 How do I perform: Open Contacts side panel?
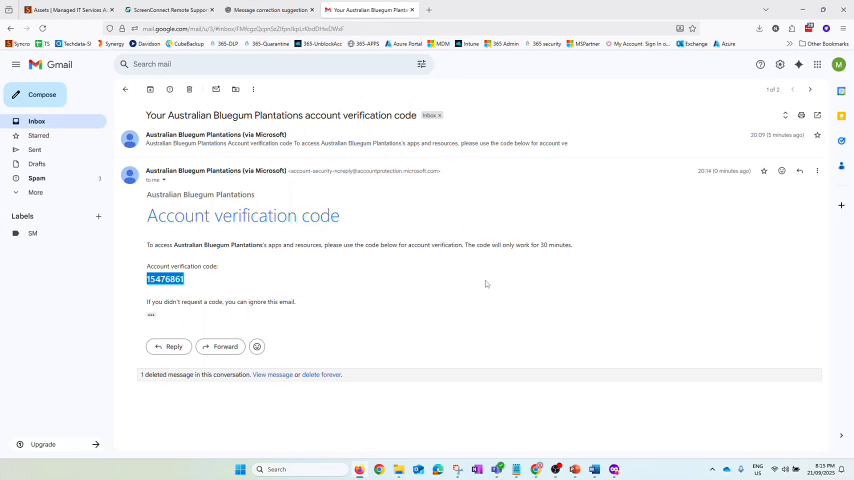(x=841, y=166)
